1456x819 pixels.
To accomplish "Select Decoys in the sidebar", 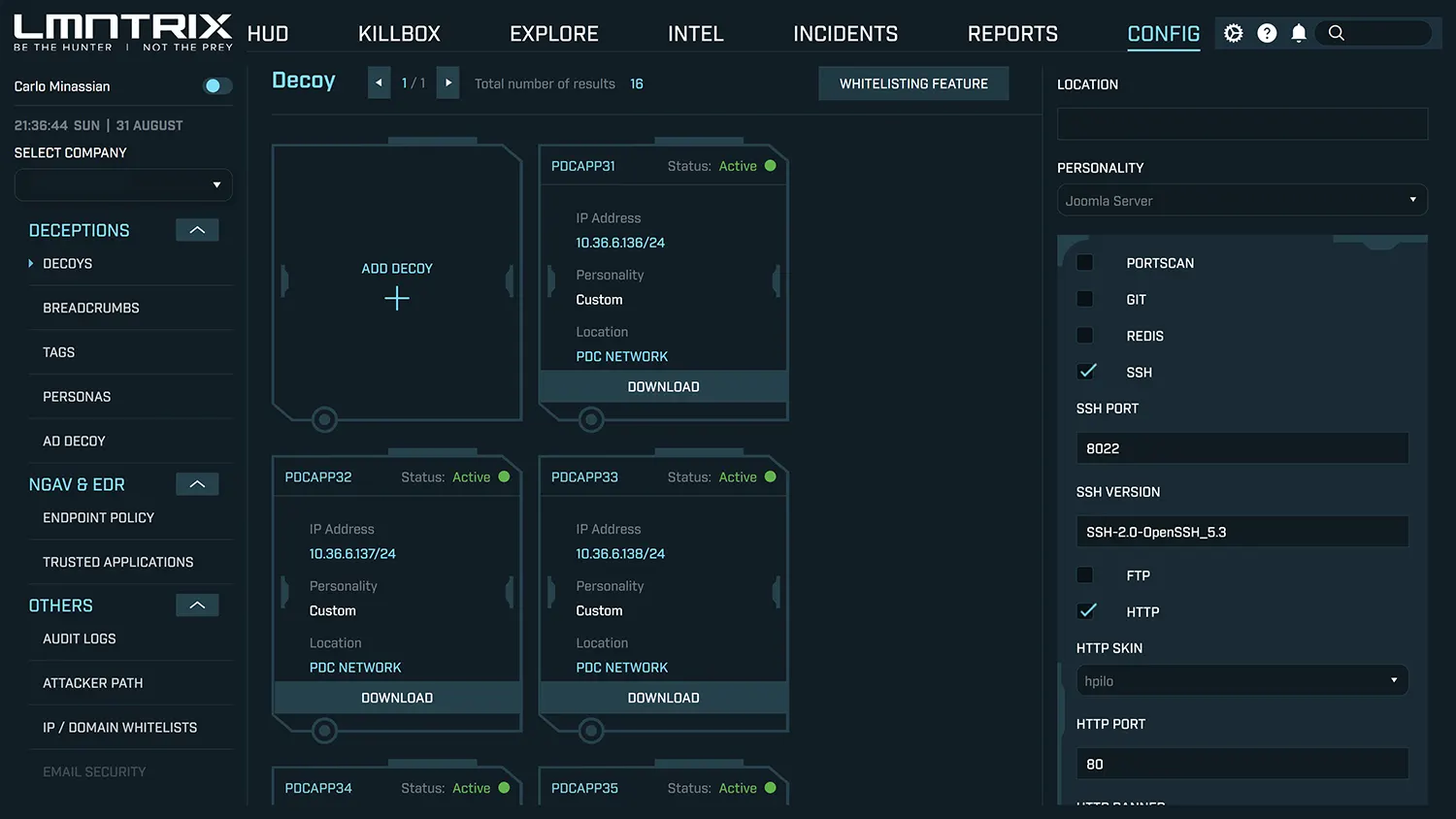I will pos(68,263).
